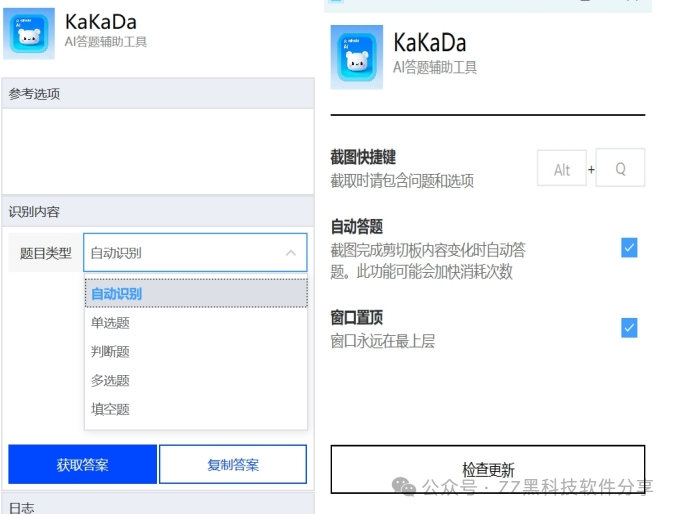675x514 pixels.
Task: Click the 截取时请包含问题和选项 hint text
Action: pos(402,181)
